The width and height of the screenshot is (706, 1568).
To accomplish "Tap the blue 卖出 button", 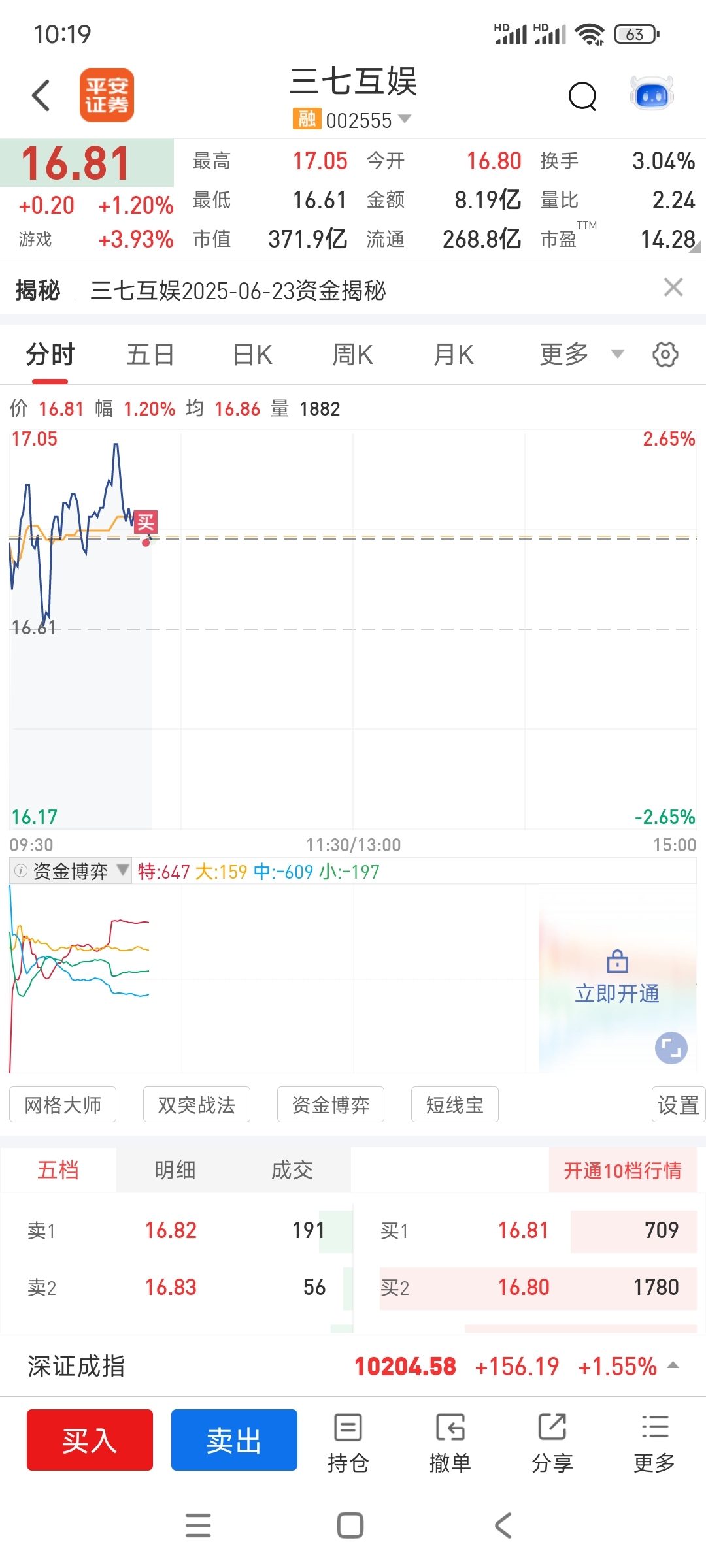I will [x=234, y=1440].
